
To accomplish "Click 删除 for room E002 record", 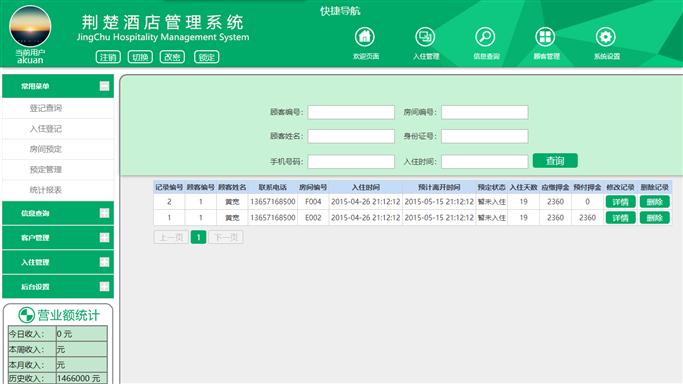I will click(x=654, y=218).
